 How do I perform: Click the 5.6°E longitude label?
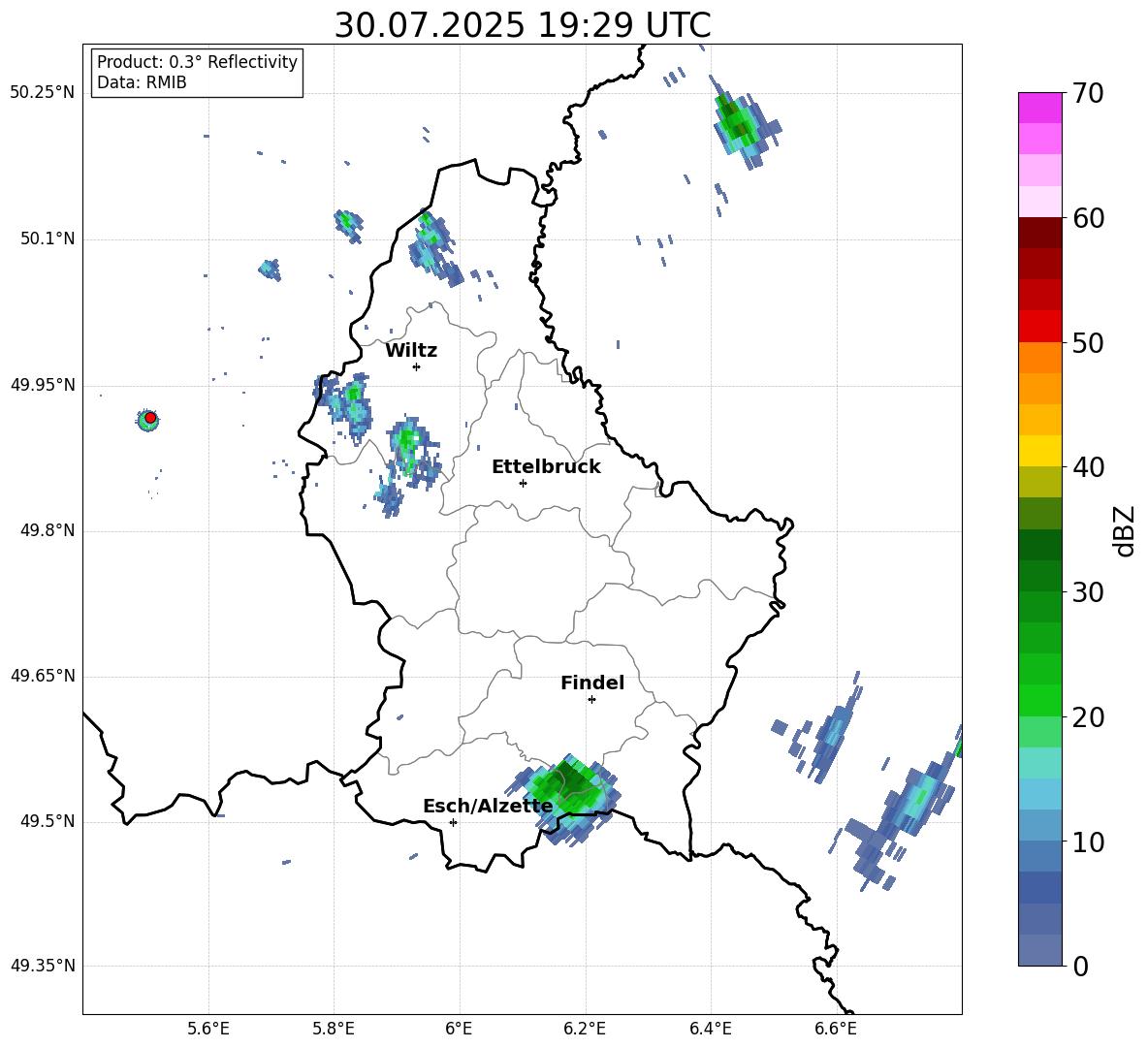208,1029
